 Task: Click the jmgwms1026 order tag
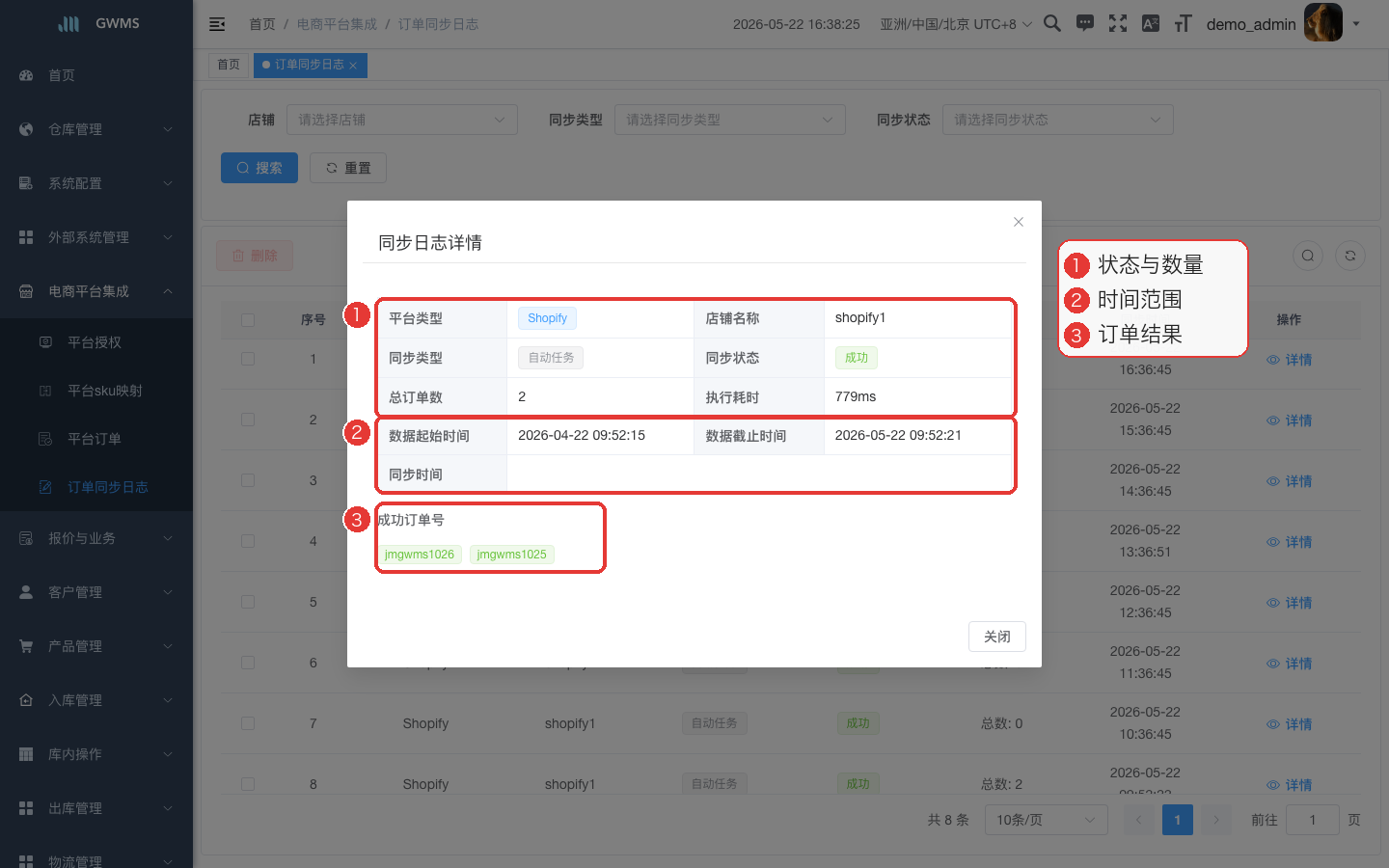(420, 555)
